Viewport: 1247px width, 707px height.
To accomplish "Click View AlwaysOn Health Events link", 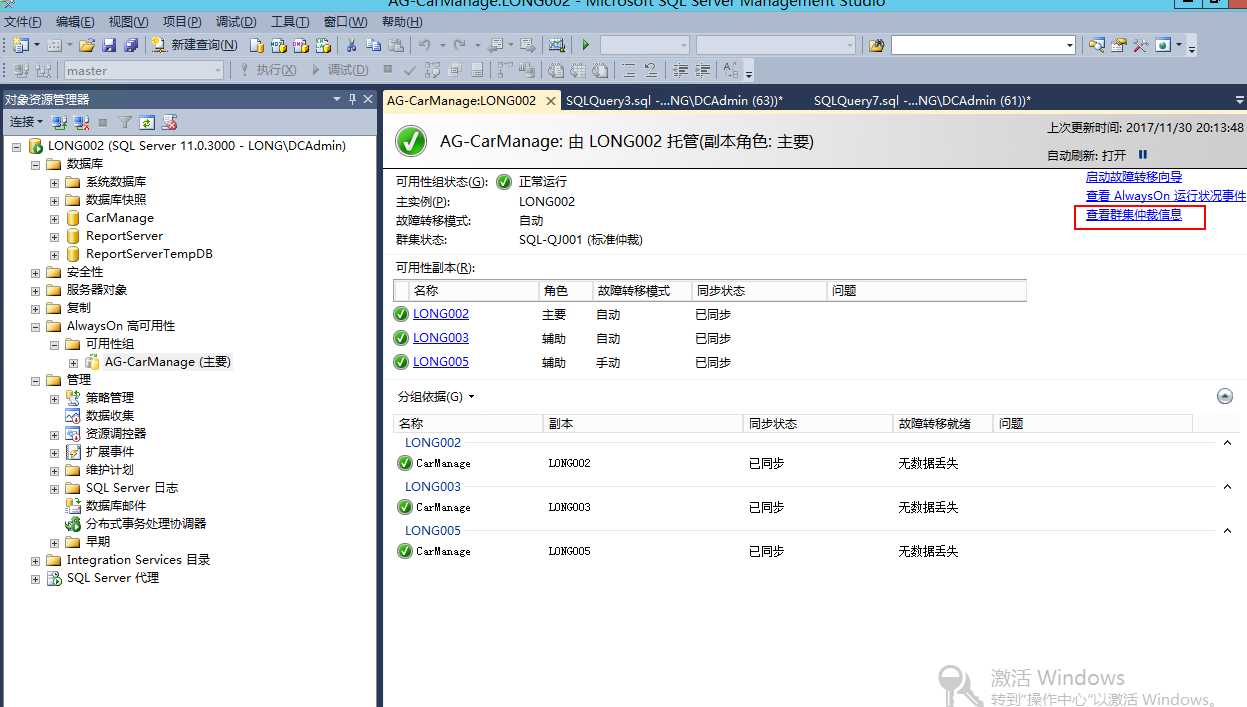I will point(1166,196).
